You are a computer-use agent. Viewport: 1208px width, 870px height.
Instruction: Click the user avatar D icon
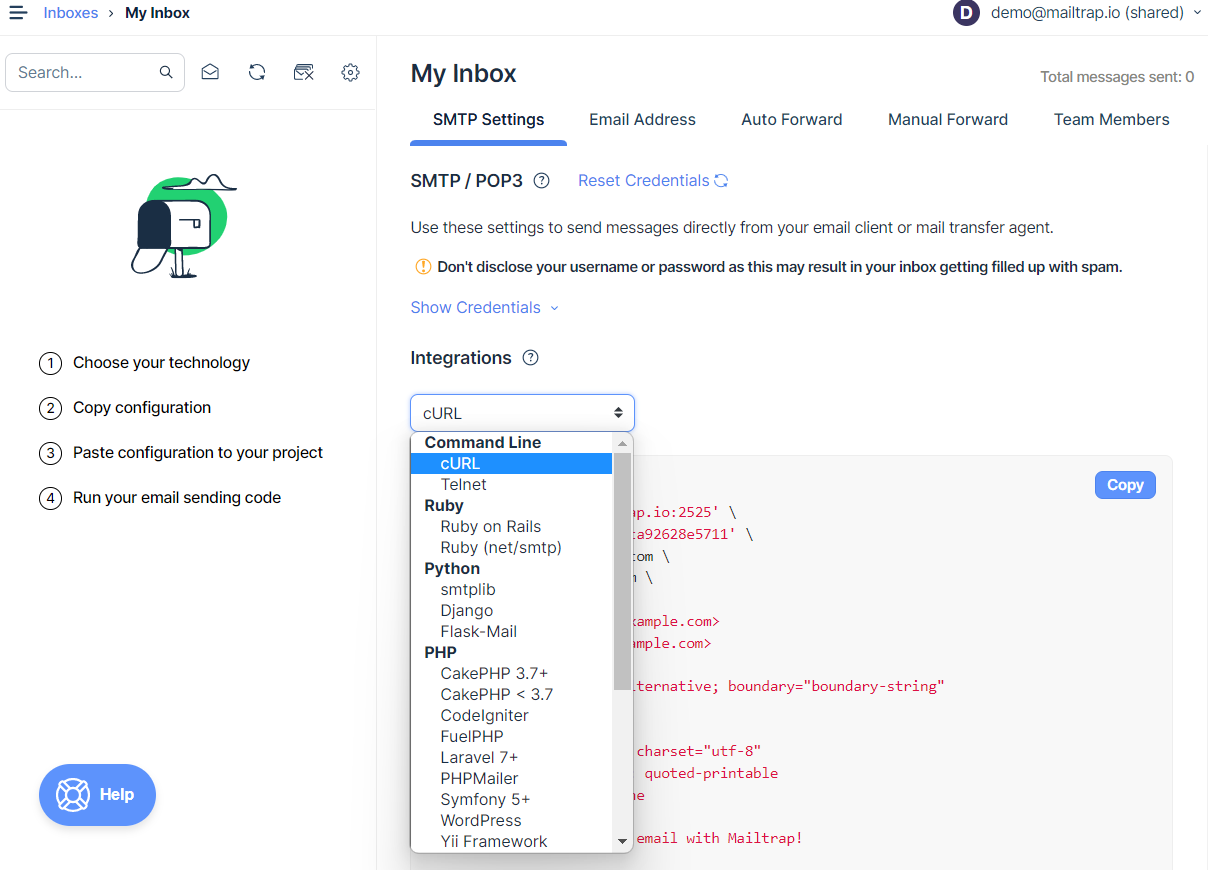click(966, 13)
